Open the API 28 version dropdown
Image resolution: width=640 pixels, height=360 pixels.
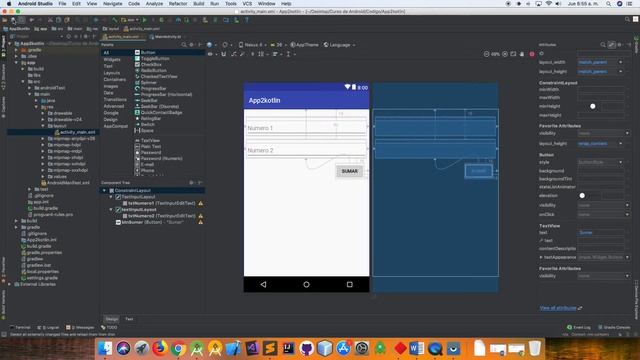tap(278, 44)
